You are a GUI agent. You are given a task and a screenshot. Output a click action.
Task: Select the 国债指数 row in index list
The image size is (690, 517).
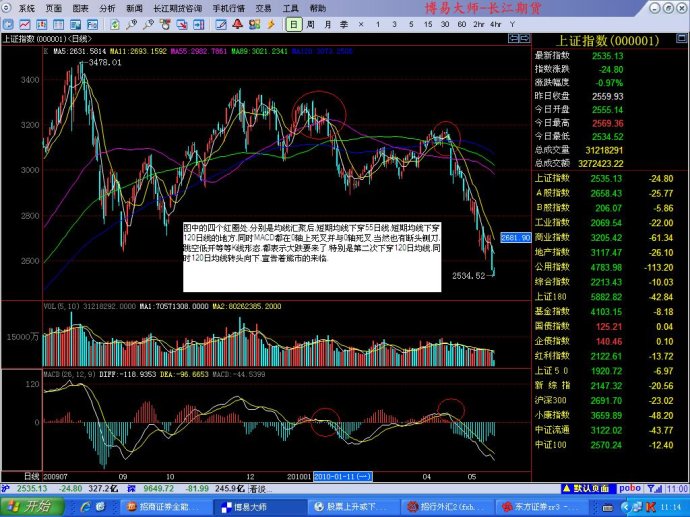click(609, 326)
